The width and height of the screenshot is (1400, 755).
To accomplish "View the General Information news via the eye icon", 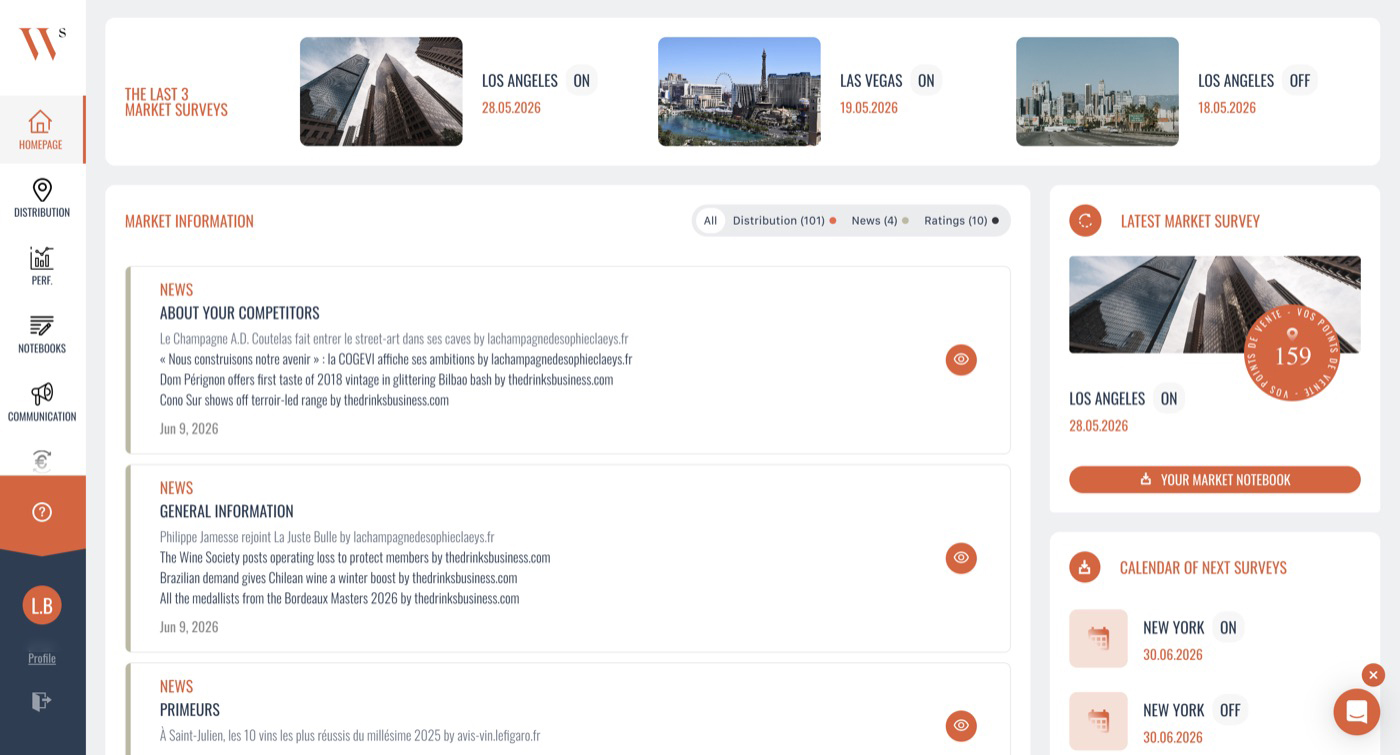I will click(961, 557).
